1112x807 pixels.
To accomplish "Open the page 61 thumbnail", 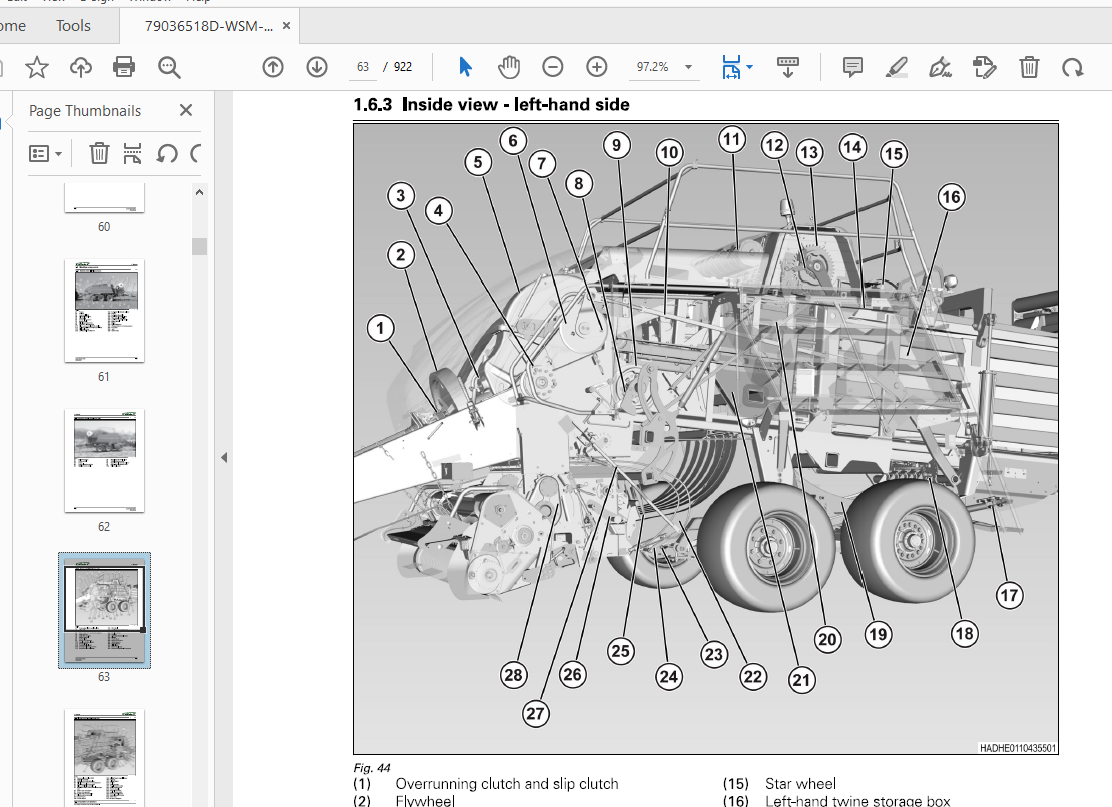I will click(x=104, y=311).
